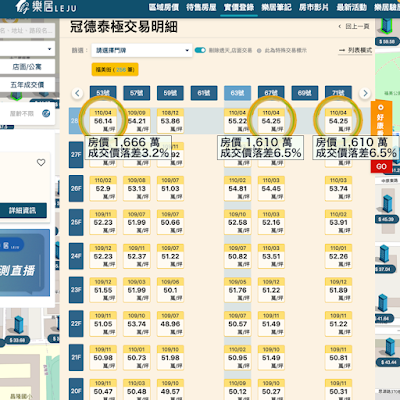Select the 25F floor label
This screenshot has width=400, height=400.
[x=76, y=222]
